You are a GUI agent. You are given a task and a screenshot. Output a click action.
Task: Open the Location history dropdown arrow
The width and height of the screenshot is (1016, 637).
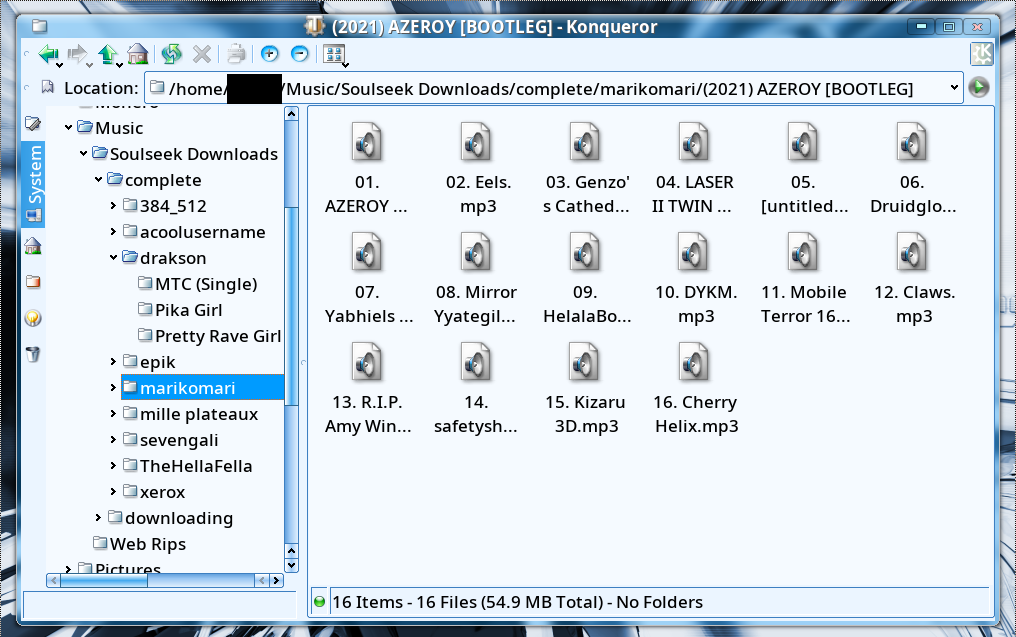[x=954, y=87]
